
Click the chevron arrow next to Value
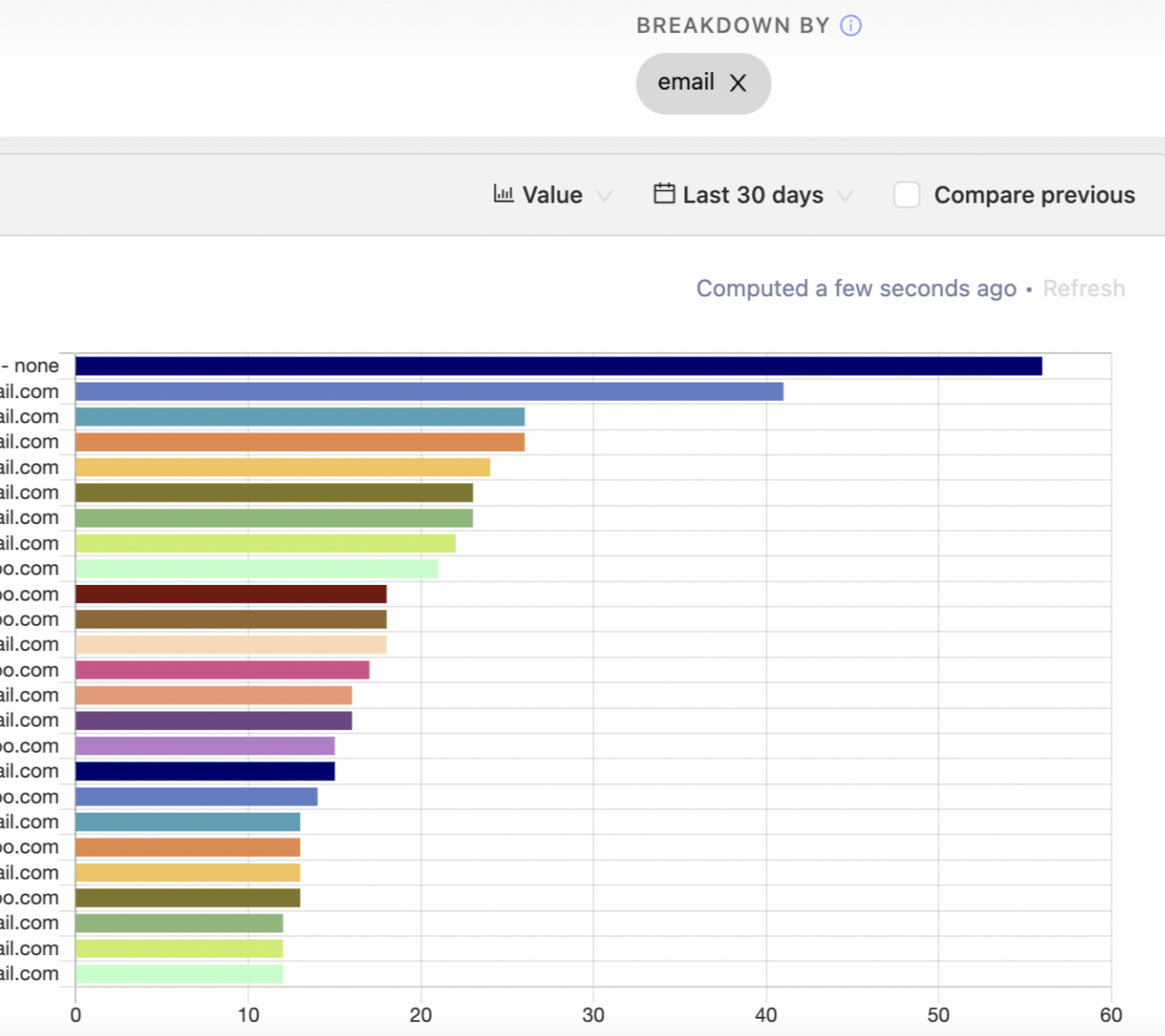pos(604,196)
